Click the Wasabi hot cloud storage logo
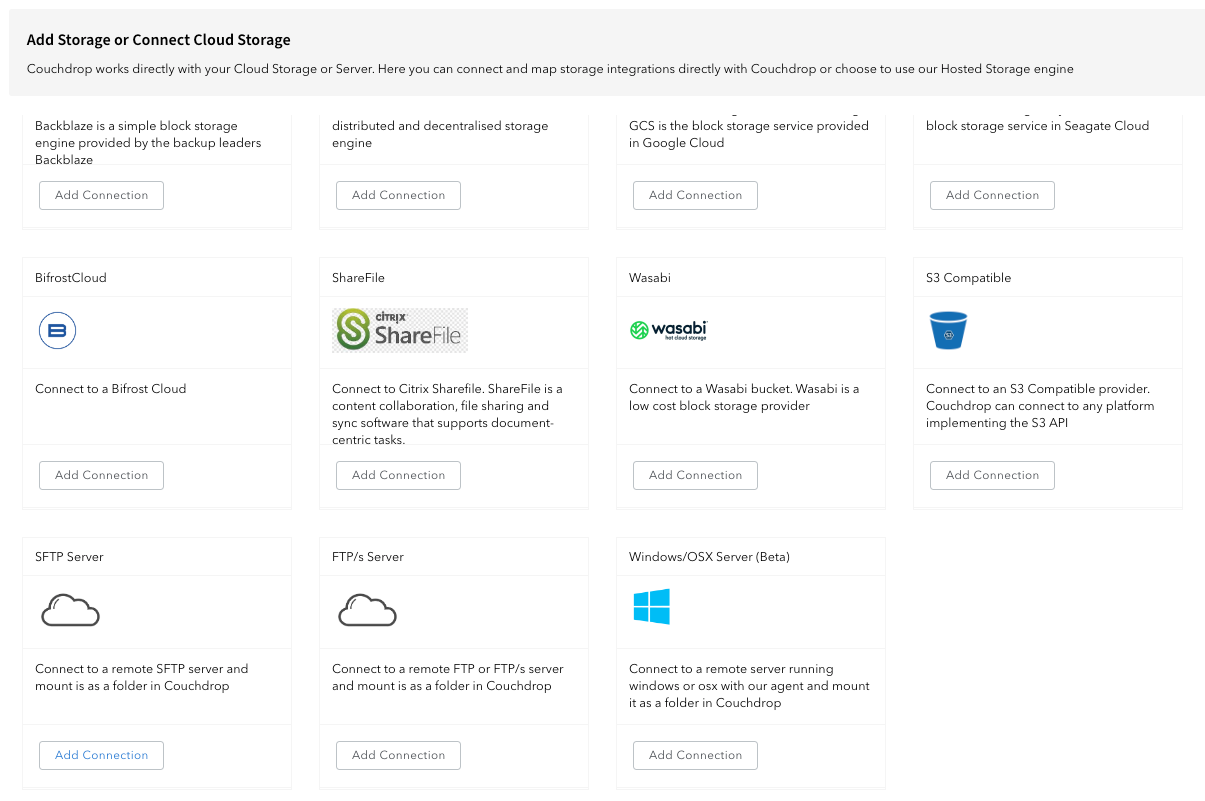The height and width of the screenshot is (801, 1205). point(669,330)
